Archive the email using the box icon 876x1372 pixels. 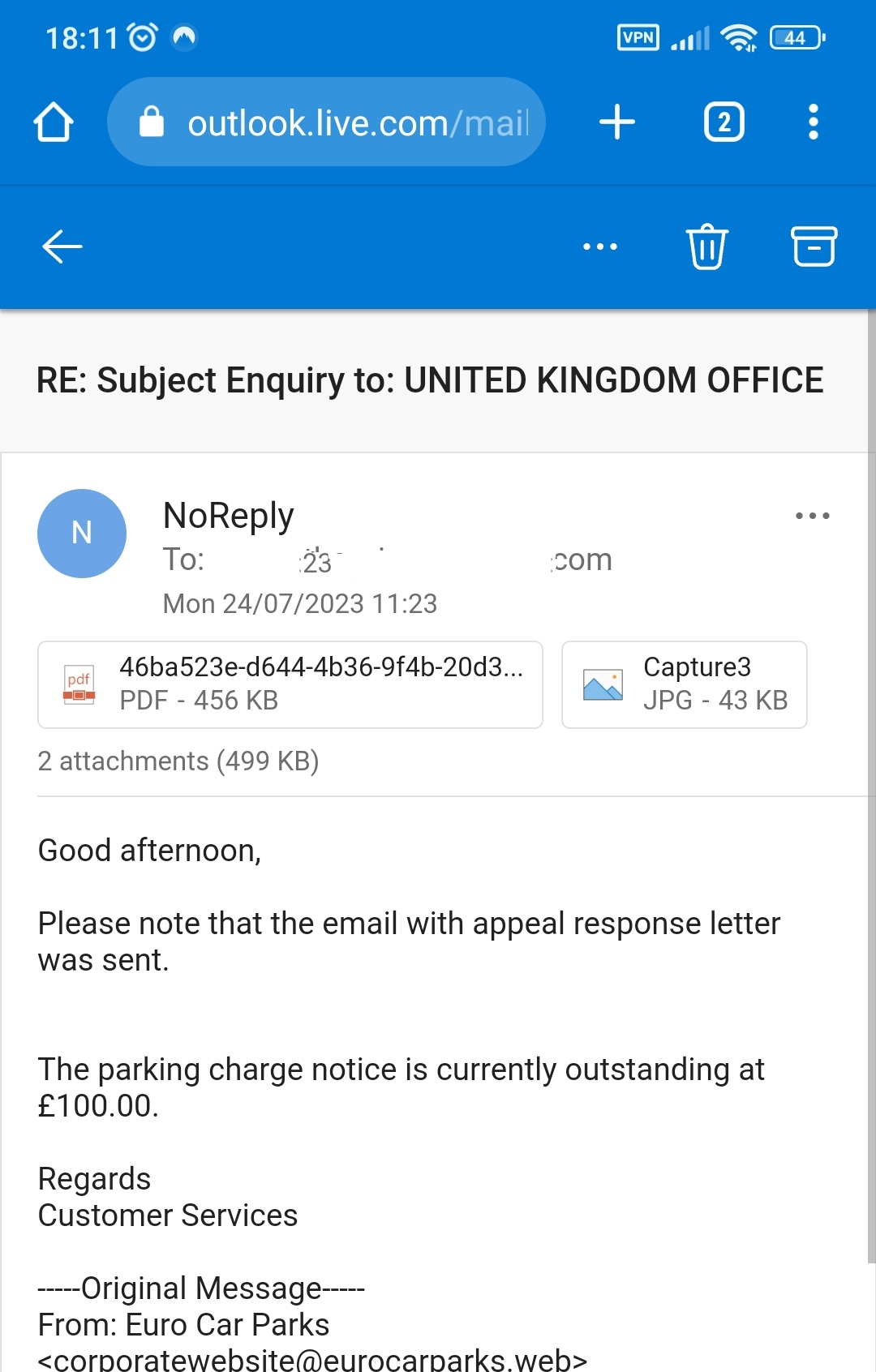pyautogui.click(x=814, y=247)
